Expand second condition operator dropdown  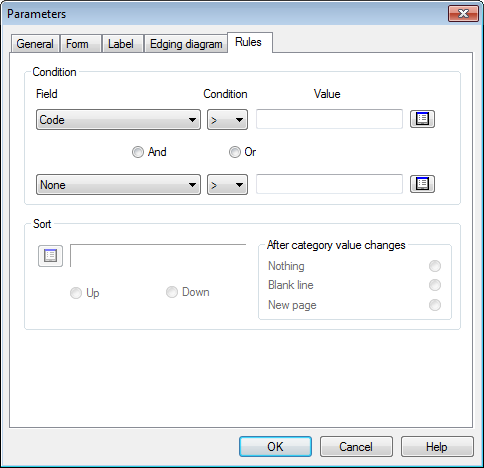click(x=227, y=184)
